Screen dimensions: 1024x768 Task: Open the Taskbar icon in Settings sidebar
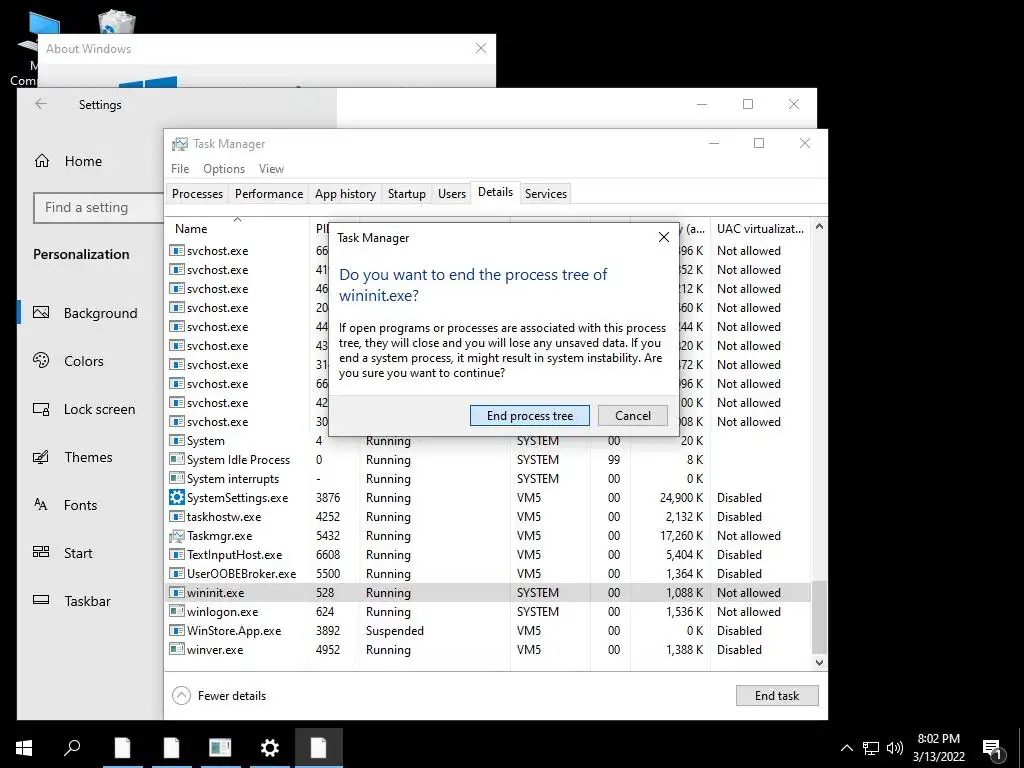click(41, 600)
